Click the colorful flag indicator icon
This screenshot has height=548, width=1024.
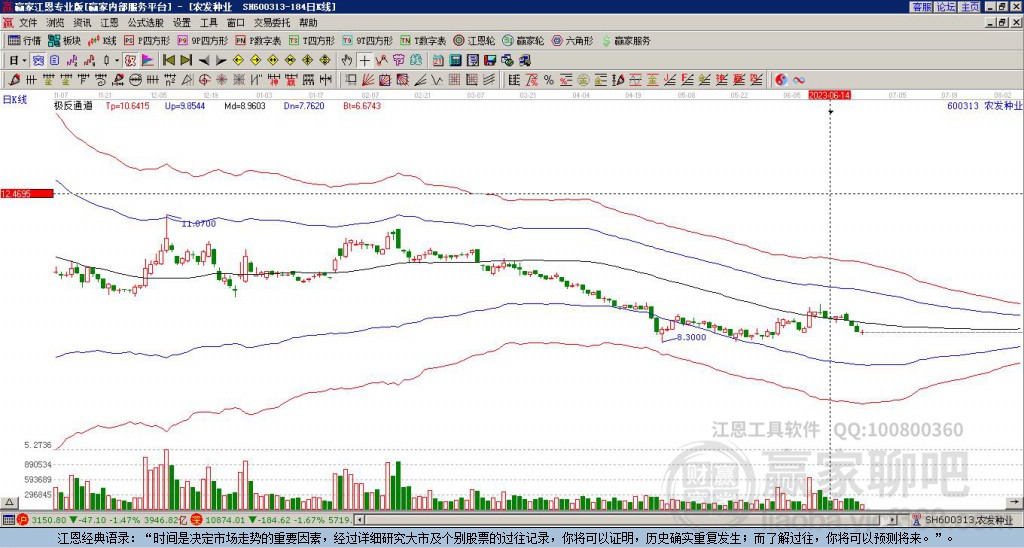point(148,60)
